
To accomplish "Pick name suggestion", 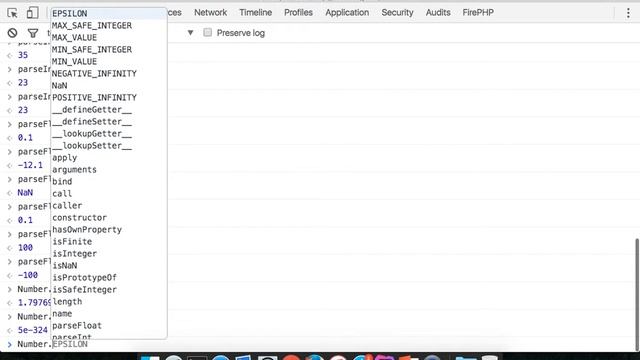I will point(109,313).
